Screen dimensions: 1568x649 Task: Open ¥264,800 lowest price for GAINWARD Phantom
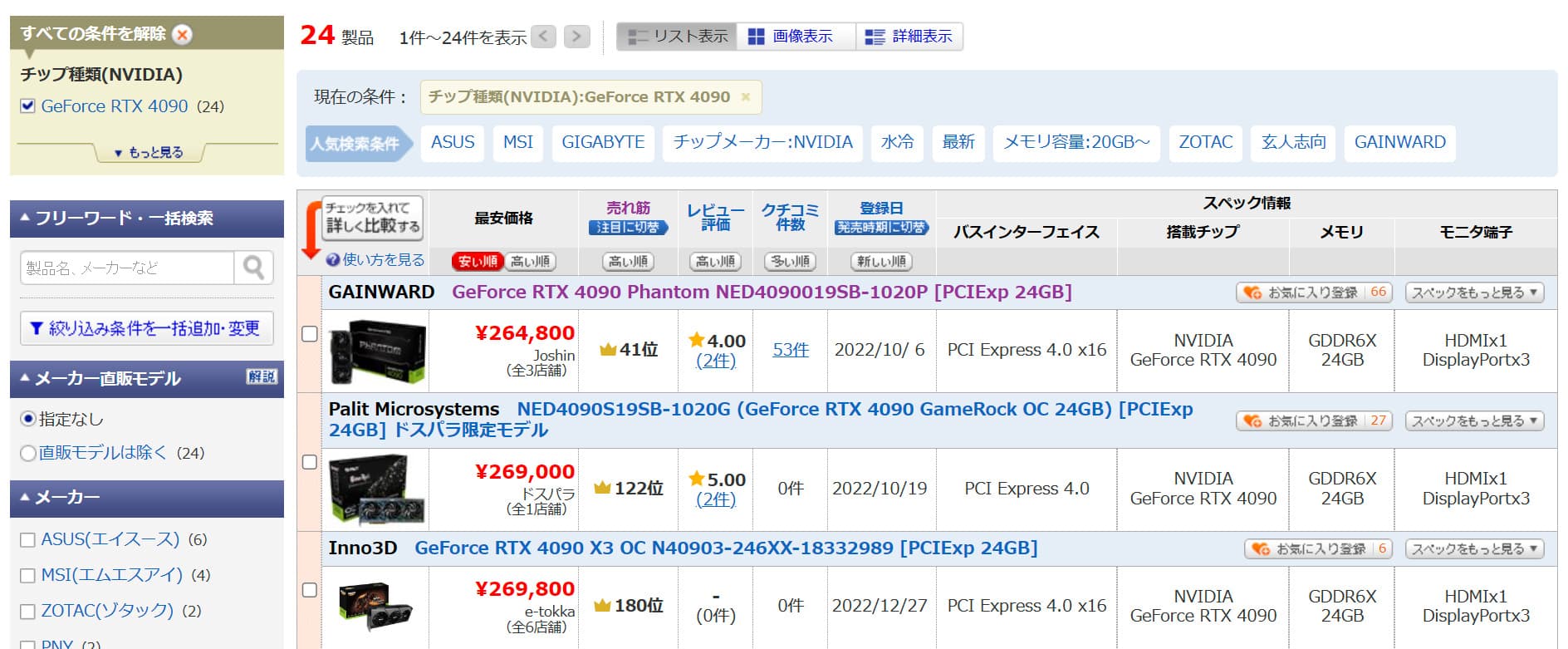coord(525,333)
